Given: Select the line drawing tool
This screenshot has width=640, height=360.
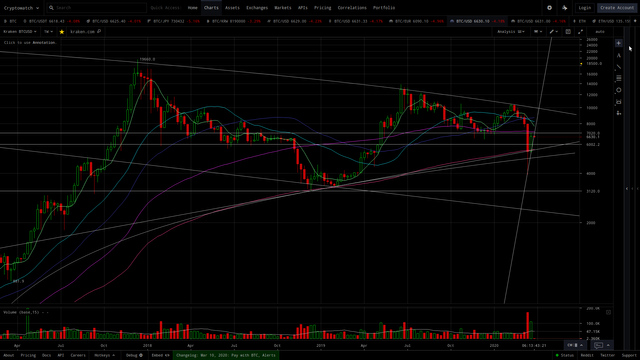Looking at the screenshot, I should pos(619,67).
